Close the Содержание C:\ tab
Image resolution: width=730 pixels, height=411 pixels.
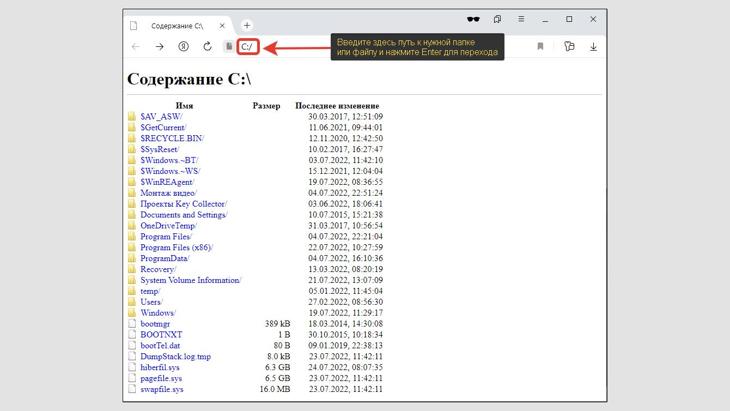click(x=222, y=26)
